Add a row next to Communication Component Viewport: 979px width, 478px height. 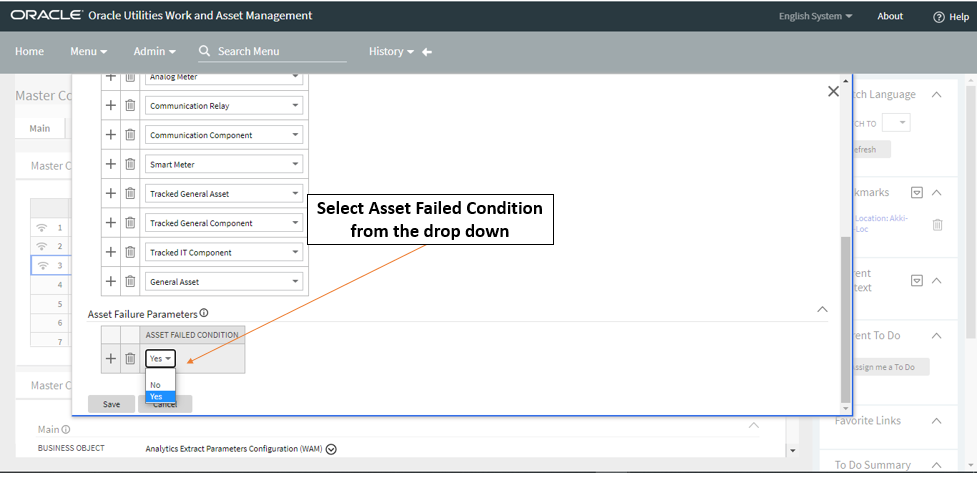point(111,135)
